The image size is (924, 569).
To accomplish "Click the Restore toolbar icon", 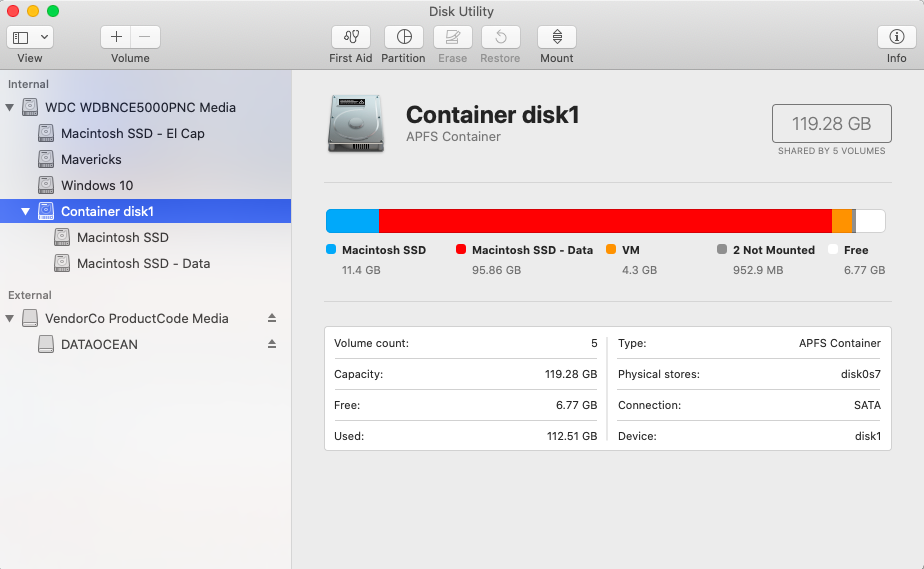I will click(500, 37).
